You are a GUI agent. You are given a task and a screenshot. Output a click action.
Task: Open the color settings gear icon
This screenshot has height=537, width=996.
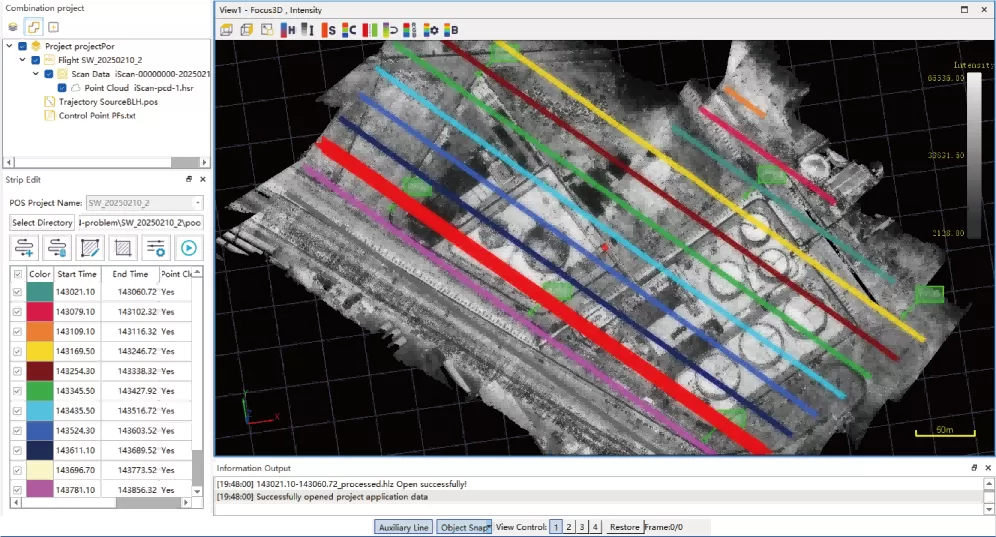[x=432, y=29]
